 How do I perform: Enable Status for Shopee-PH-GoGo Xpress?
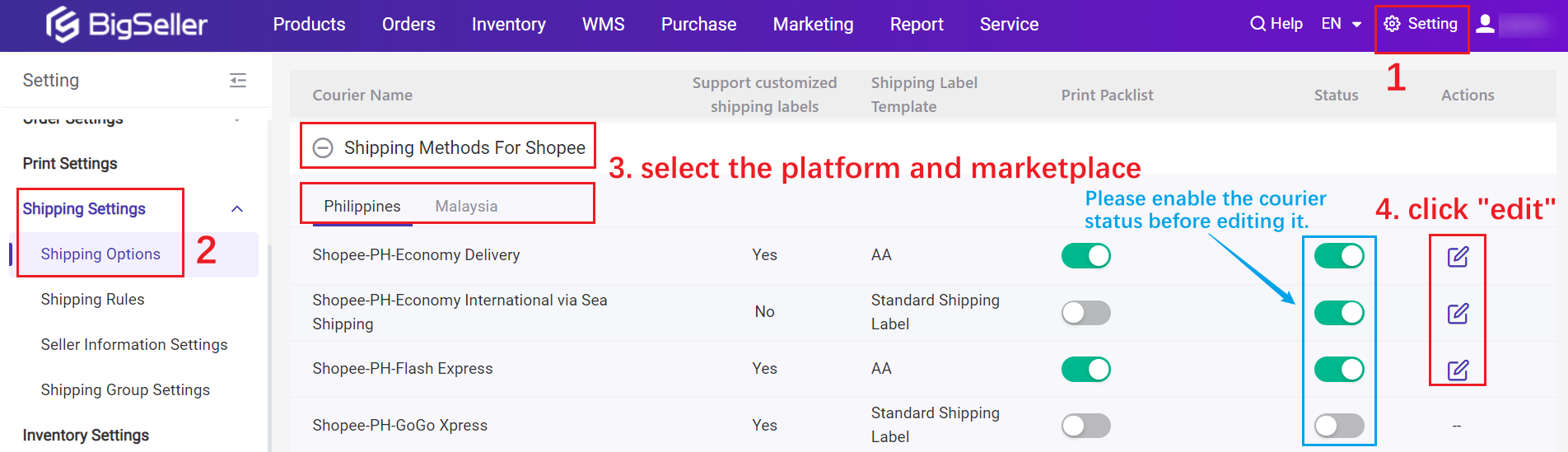tap(1339, 426)
